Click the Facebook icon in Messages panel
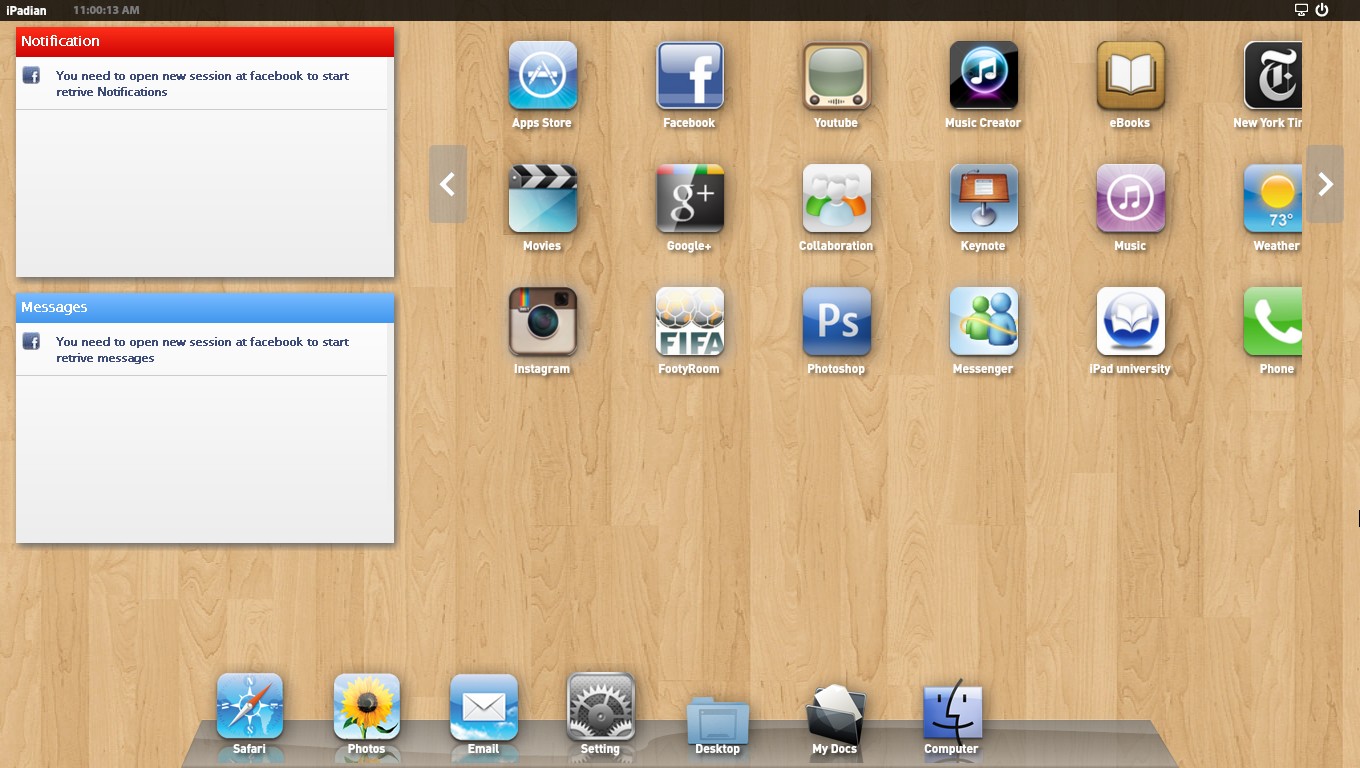The height and width of the screenshot is (768, 1360). (31, 341)
